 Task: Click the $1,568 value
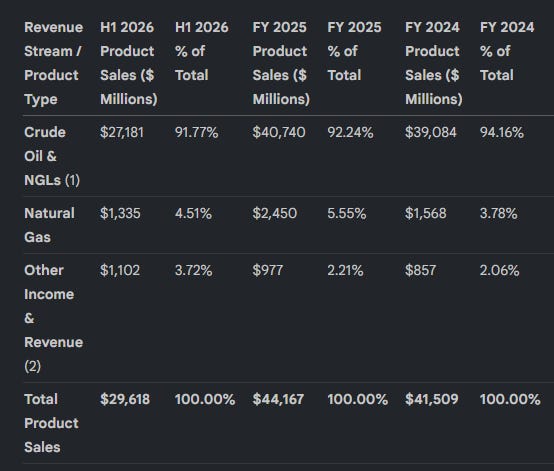pyautogui.click(x=426, y=213)
